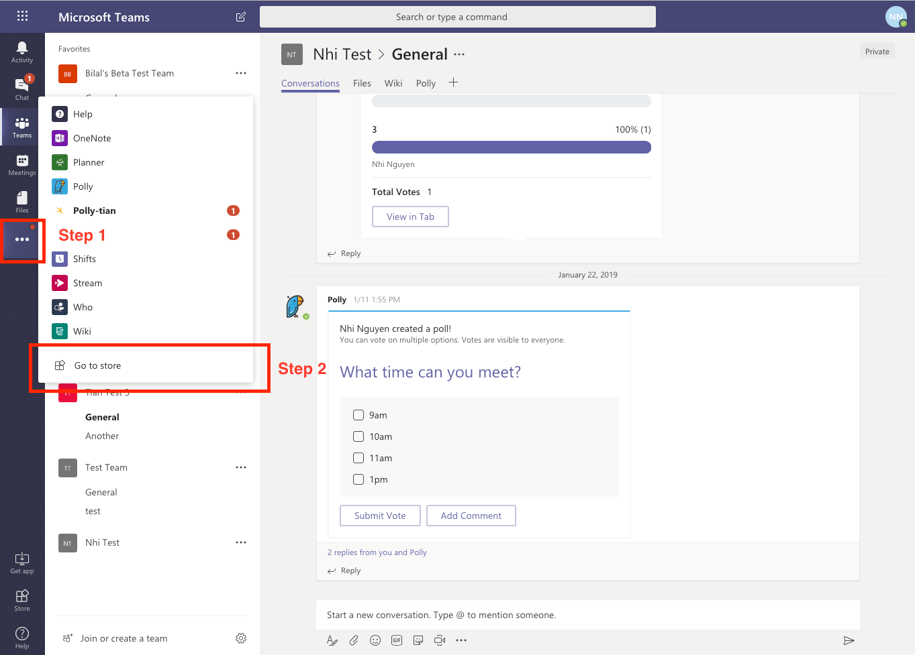This screenshot has height=655, width=915.
Task: Open the Meetings calendar
Action: pos(22,165)
